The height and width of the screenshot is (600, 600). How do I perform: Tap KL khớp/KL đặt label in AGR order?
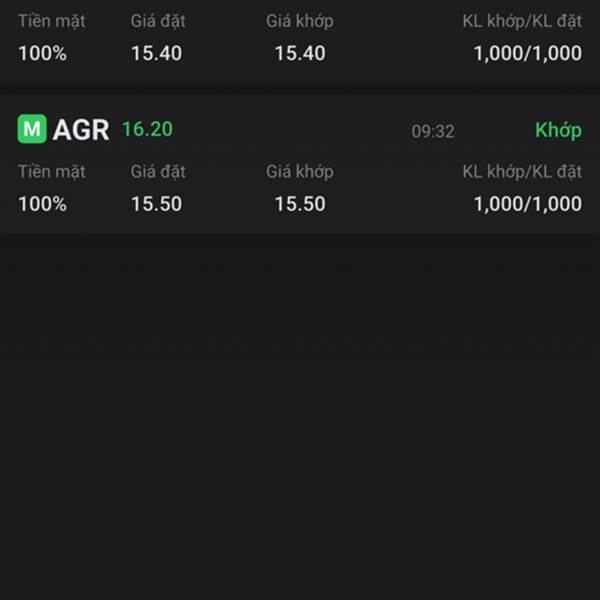tap(522, 172)
